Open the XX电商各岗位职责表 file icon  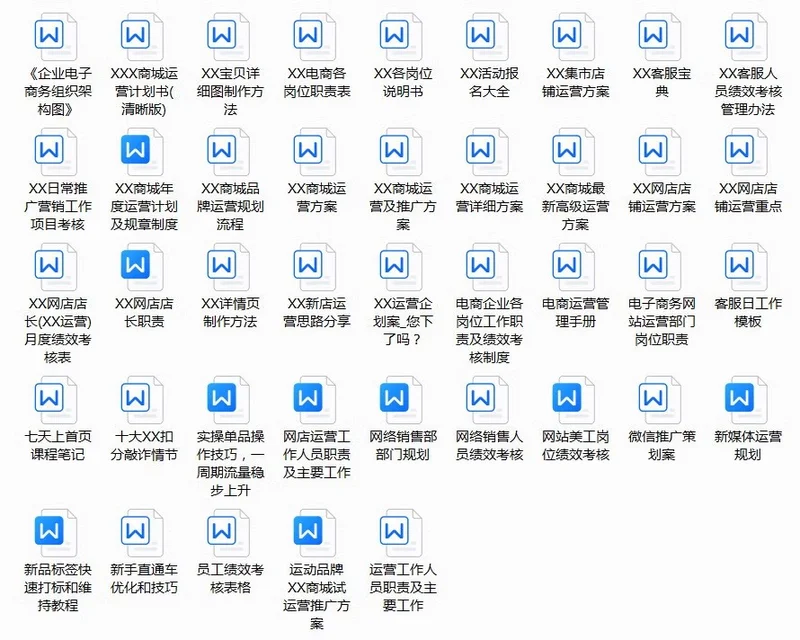coord(314,37)
